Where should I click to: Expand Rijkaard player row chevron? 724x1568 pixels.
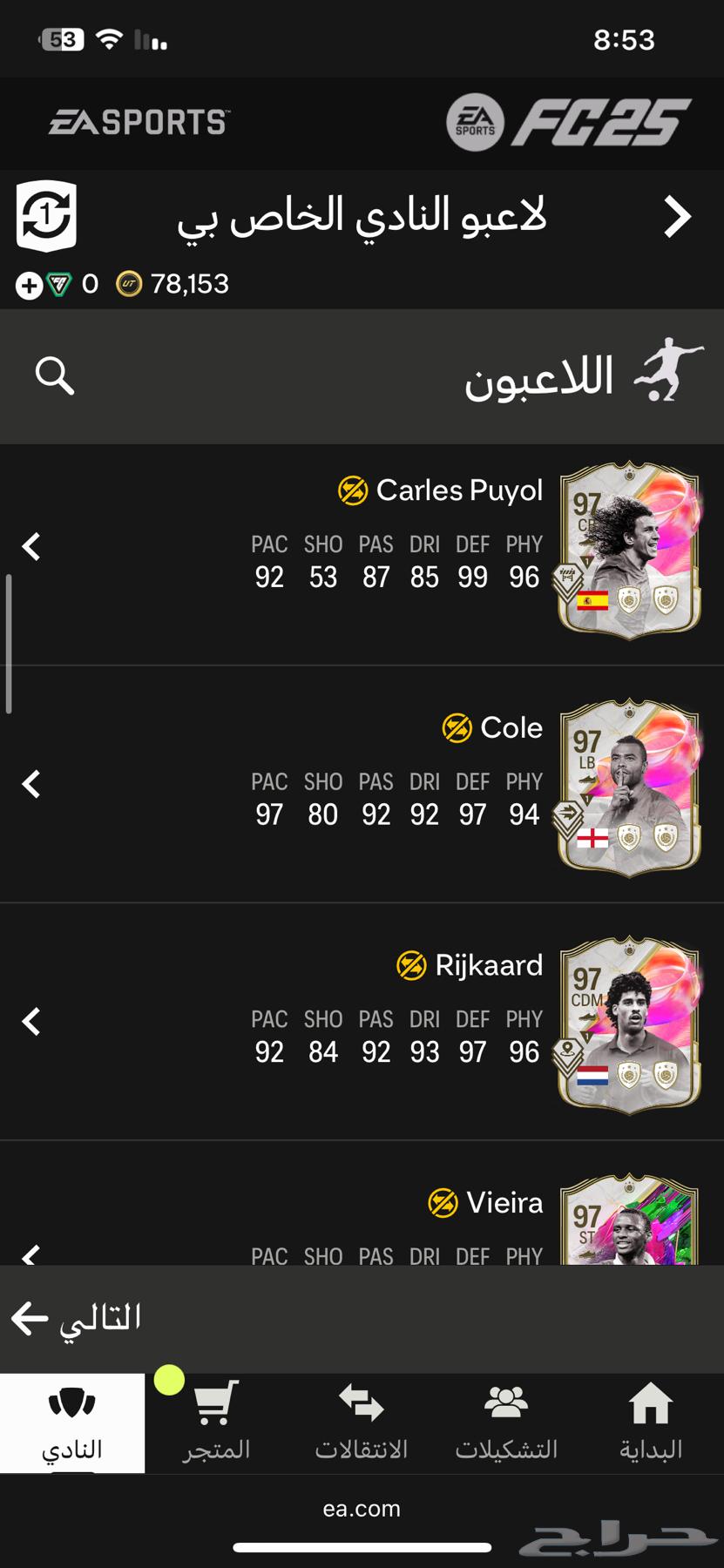point(31,1021)
